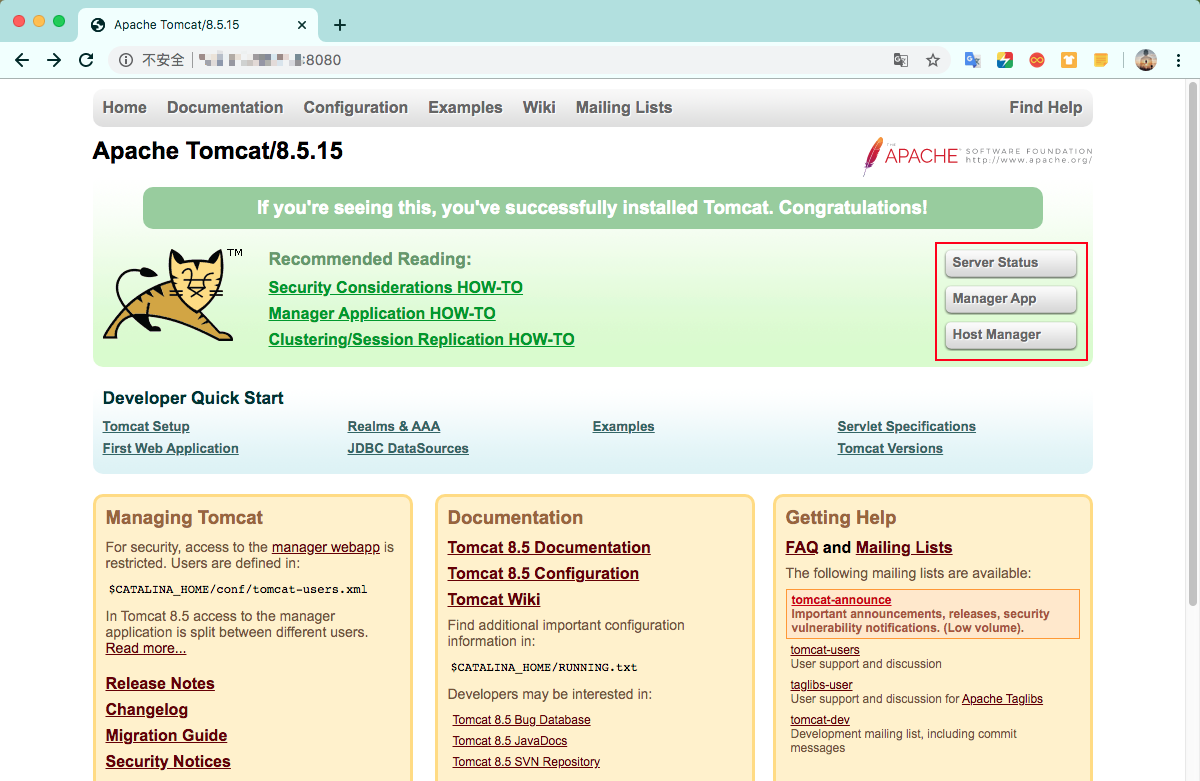Image resolution: width=1200 pixels, height=781 pixels.
Task: Open the Chrome profile avatar
Action: (x=1146, y=60)
